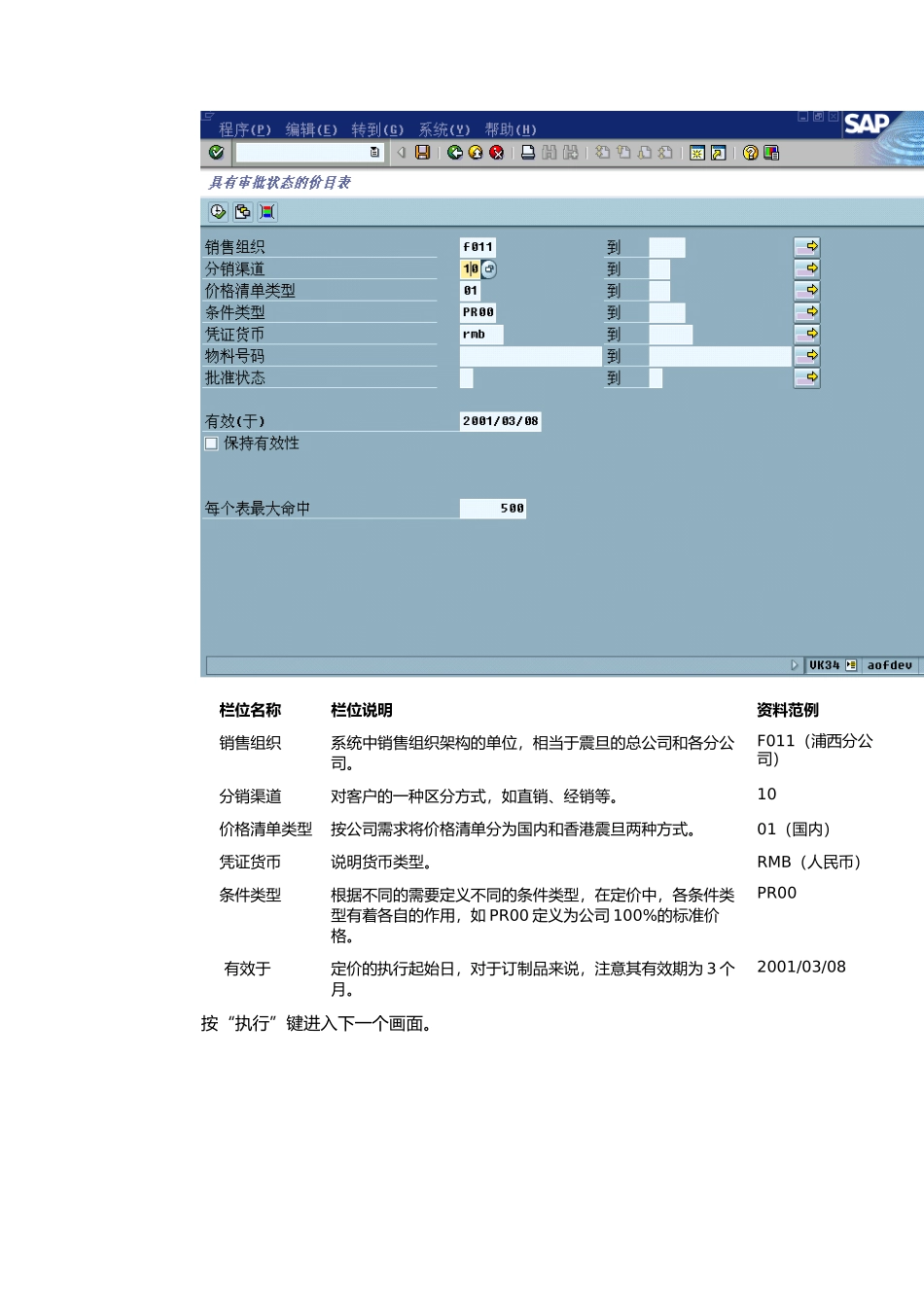The width and height of the screenshot is (924, 1307).
Task: Expand the status bar triangle arrow
Action: [795, 665]
